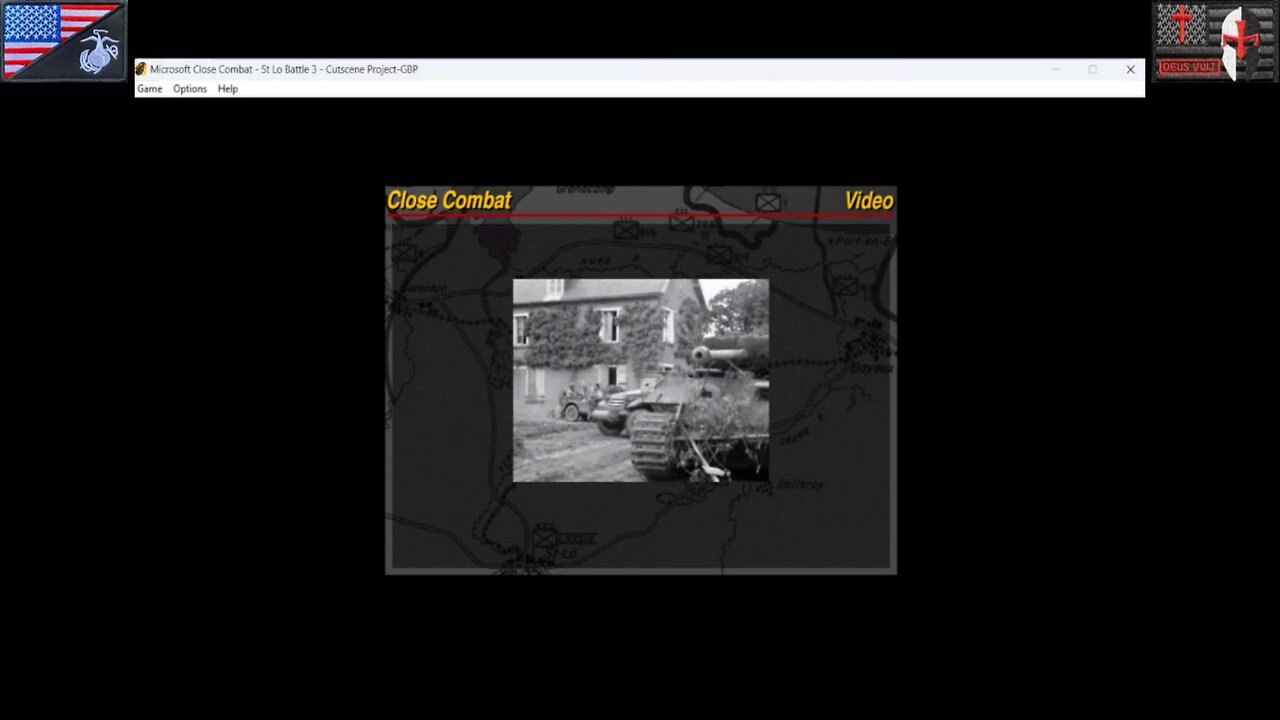Open the Help menu

click(228, 89)
